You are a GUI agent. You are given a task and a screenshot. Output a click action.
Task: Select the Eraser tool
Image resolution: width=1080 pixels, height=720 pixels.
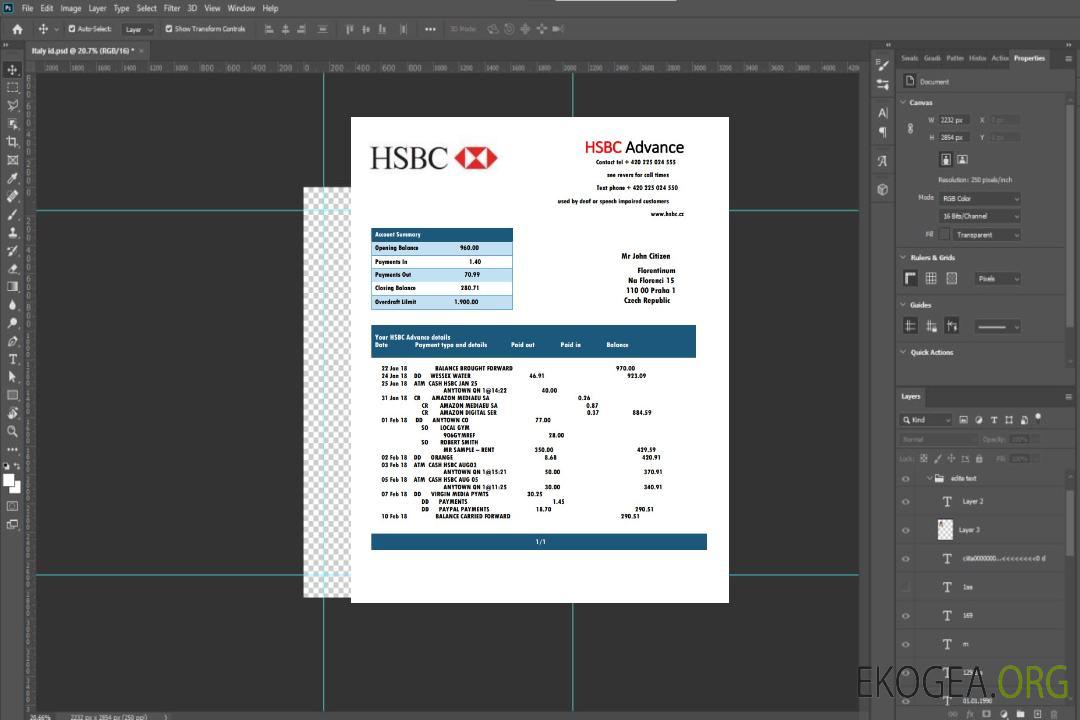[12, 269]
